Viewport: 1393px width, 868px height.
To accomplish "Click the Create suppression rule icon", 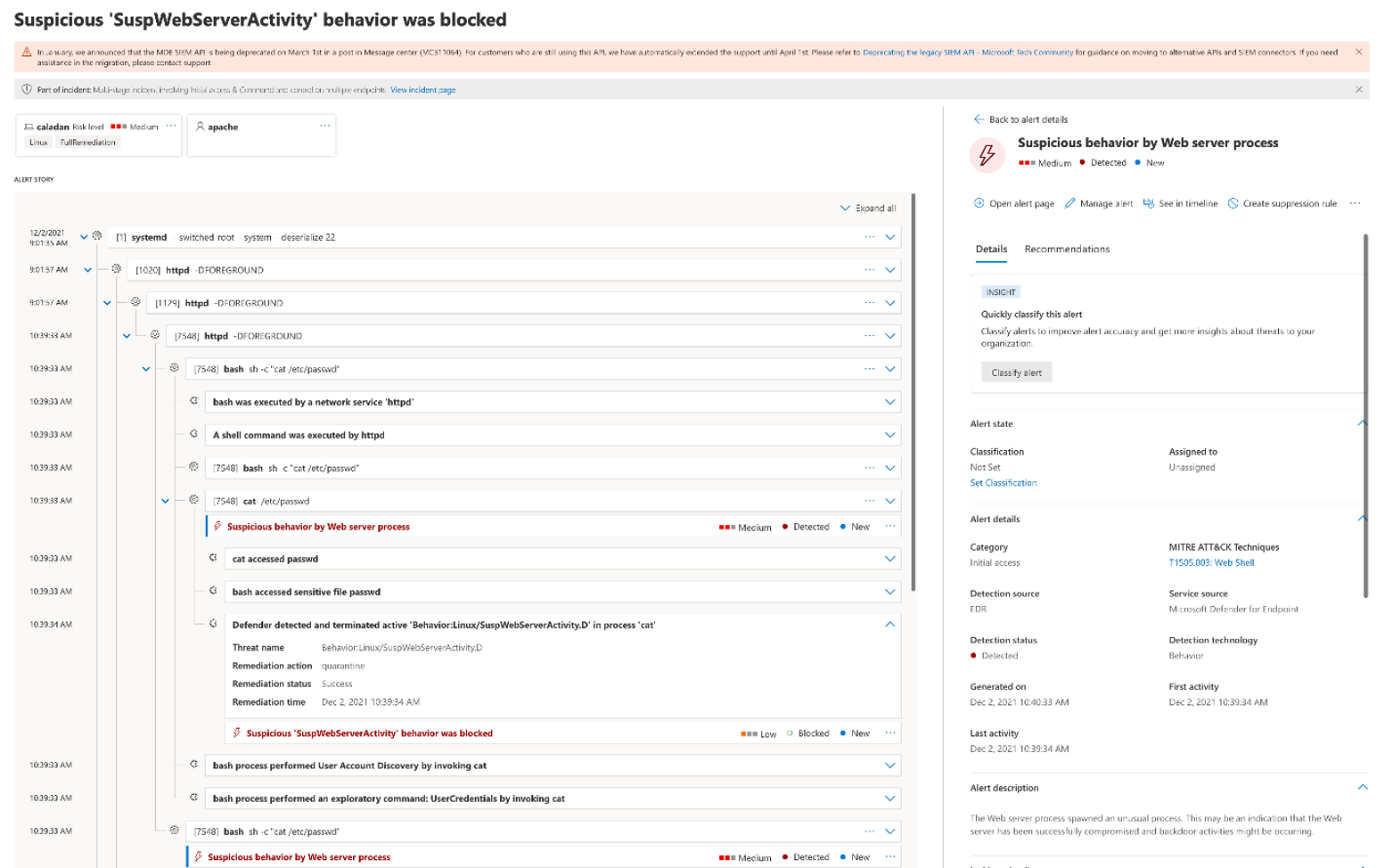I will (1233, 203).
